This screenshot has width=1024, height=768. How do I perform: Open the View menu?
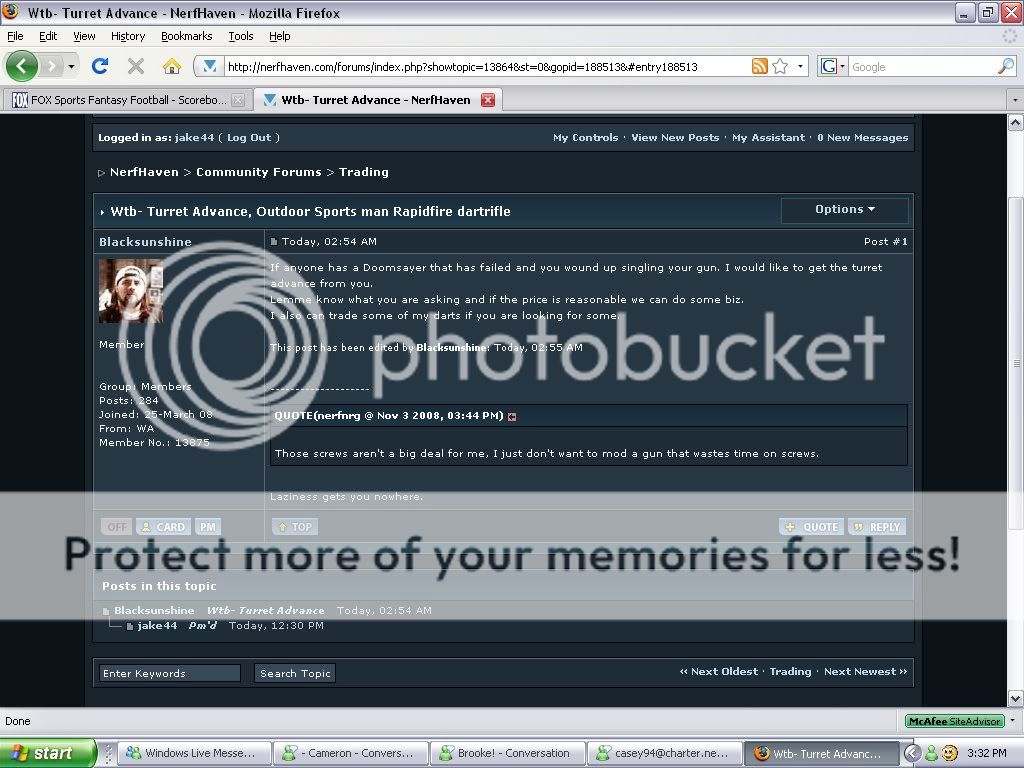click(84, 37)
